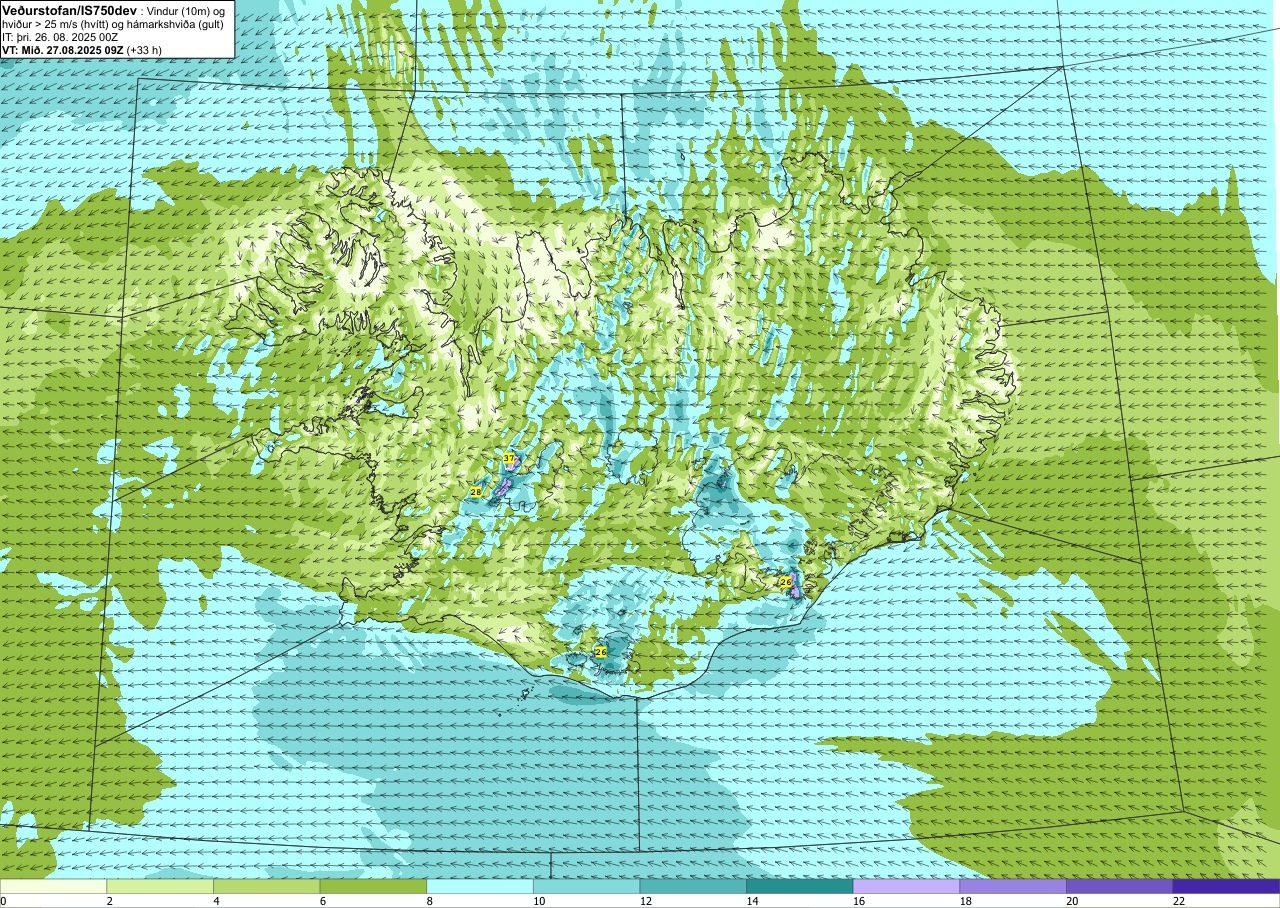Click the Veðurstofan/IS750dev title text

point(69,9)
